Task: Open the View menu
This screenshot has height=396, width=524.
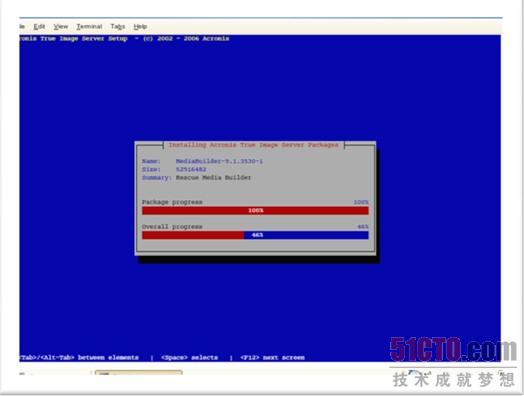Action: [61, 26]
